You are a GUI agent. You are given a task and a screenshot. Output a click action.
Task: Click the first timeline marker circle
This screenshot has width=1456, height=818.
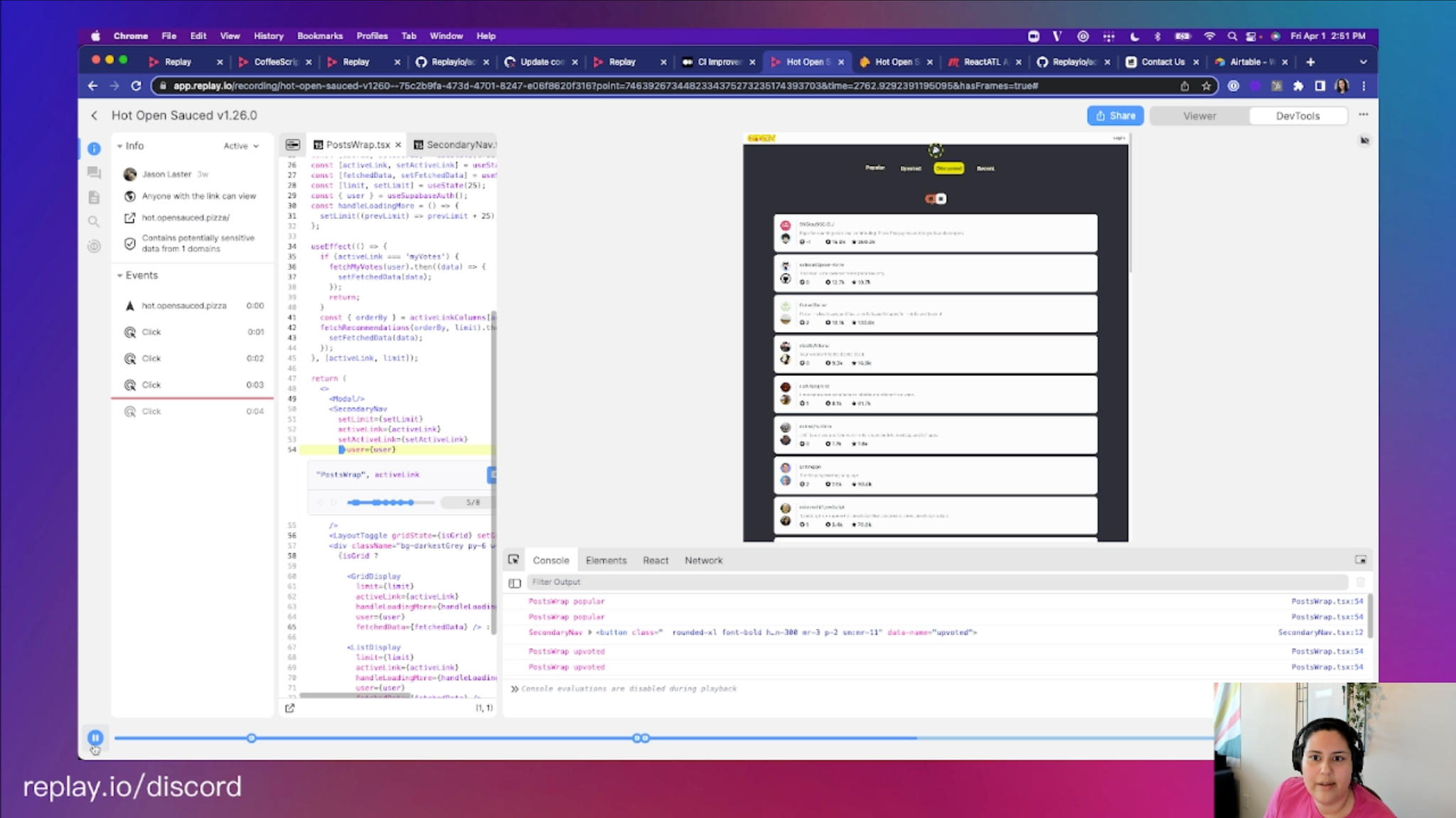pyautogui.click(x=251, y=738)
